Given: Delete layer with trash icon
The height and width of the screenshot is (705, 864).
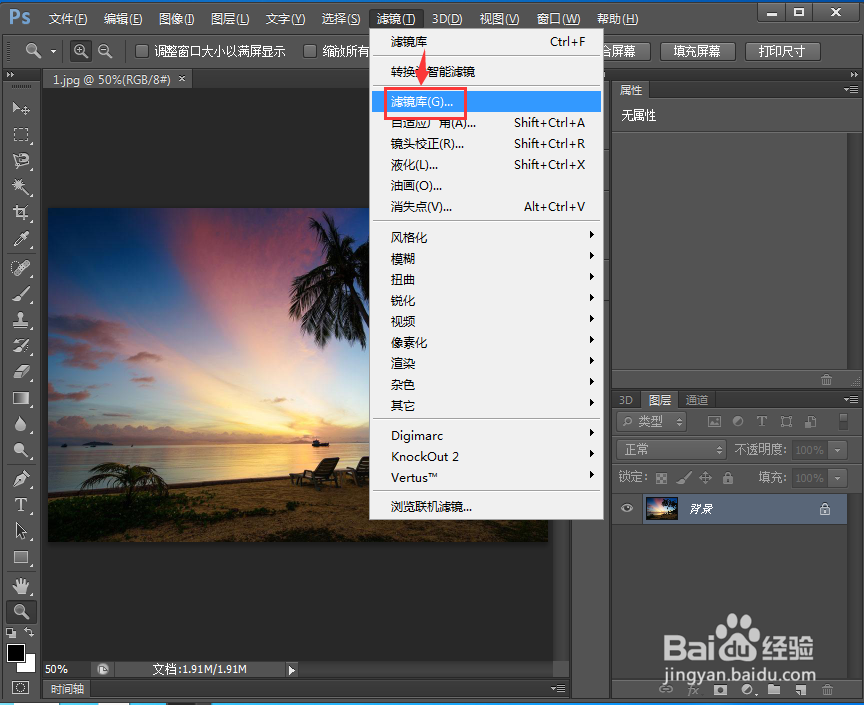Looking at the screenshot, I should click(827, 690).
